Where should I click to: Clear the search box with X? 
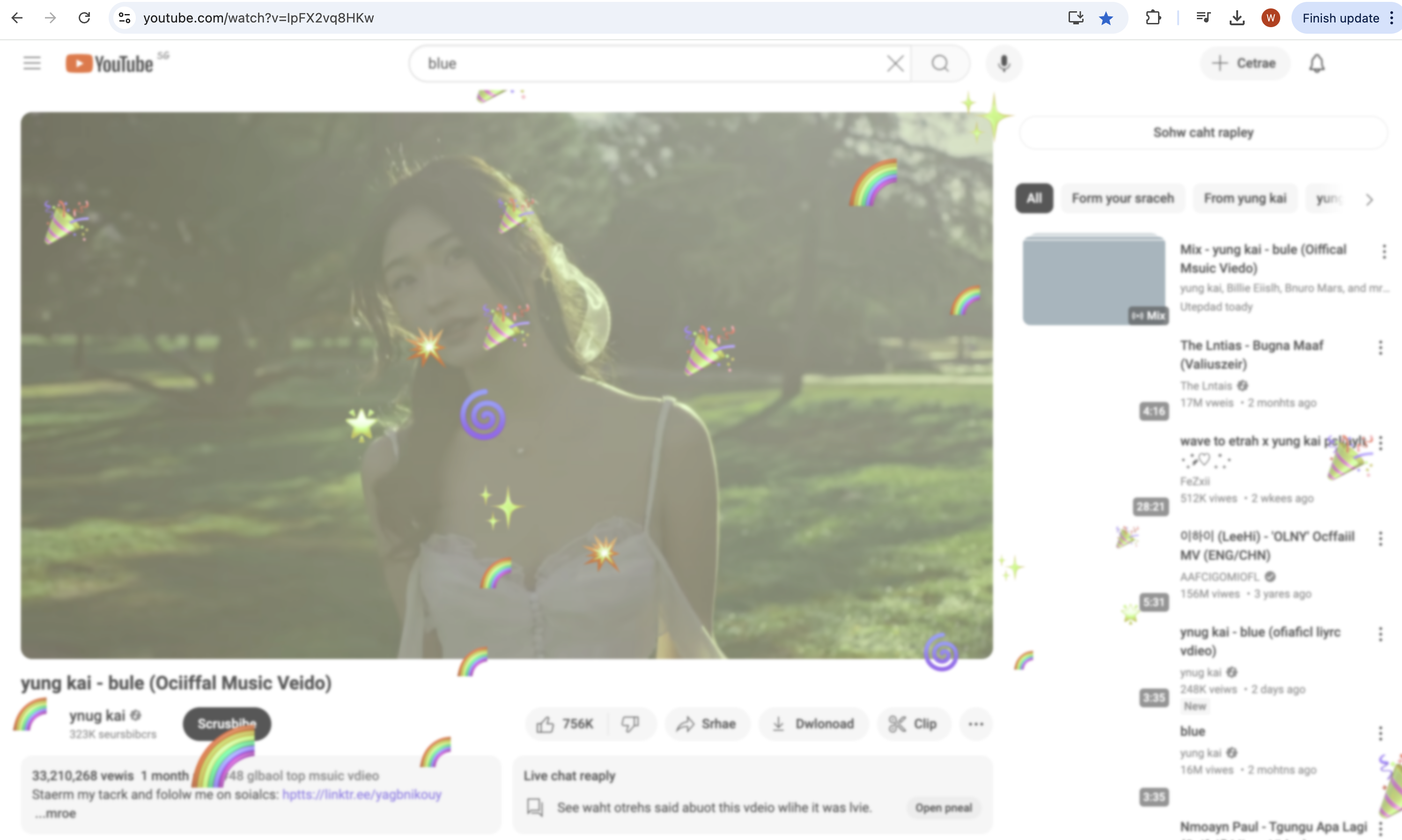895,63
